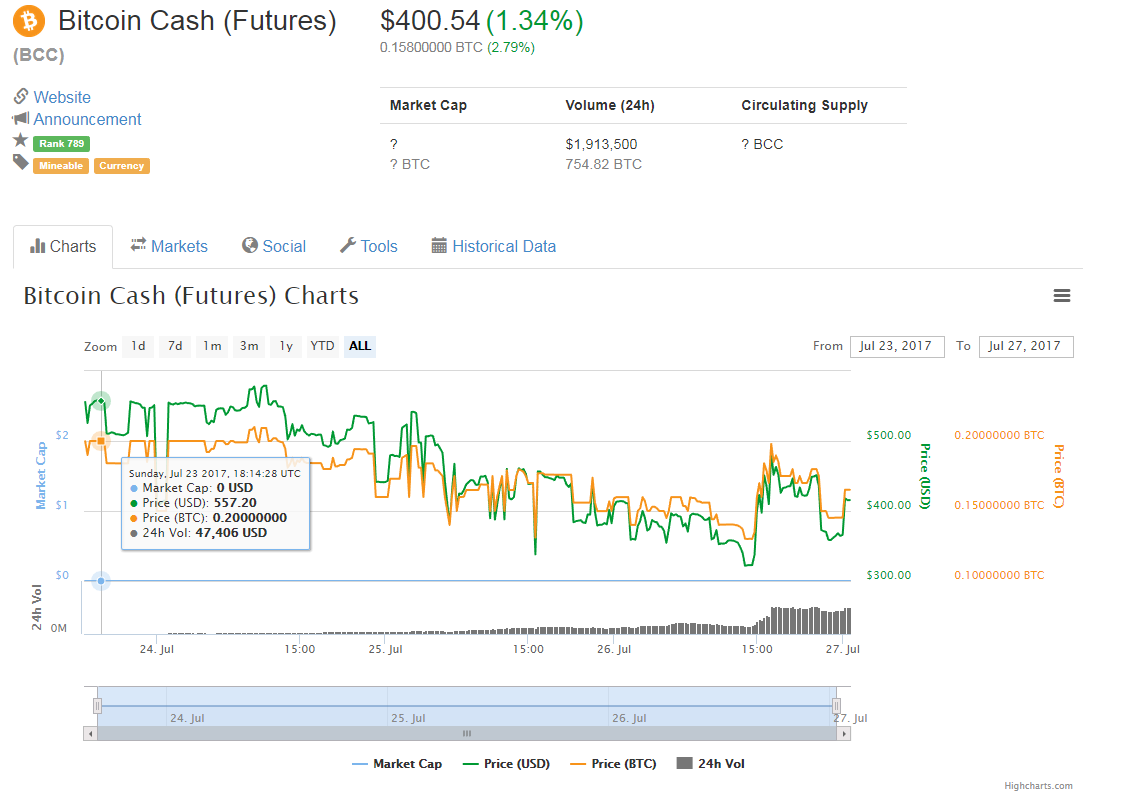This screenshot has width=1123, height=808.
Task: Set chart zoom to 7d
Action: coord(175,347)
